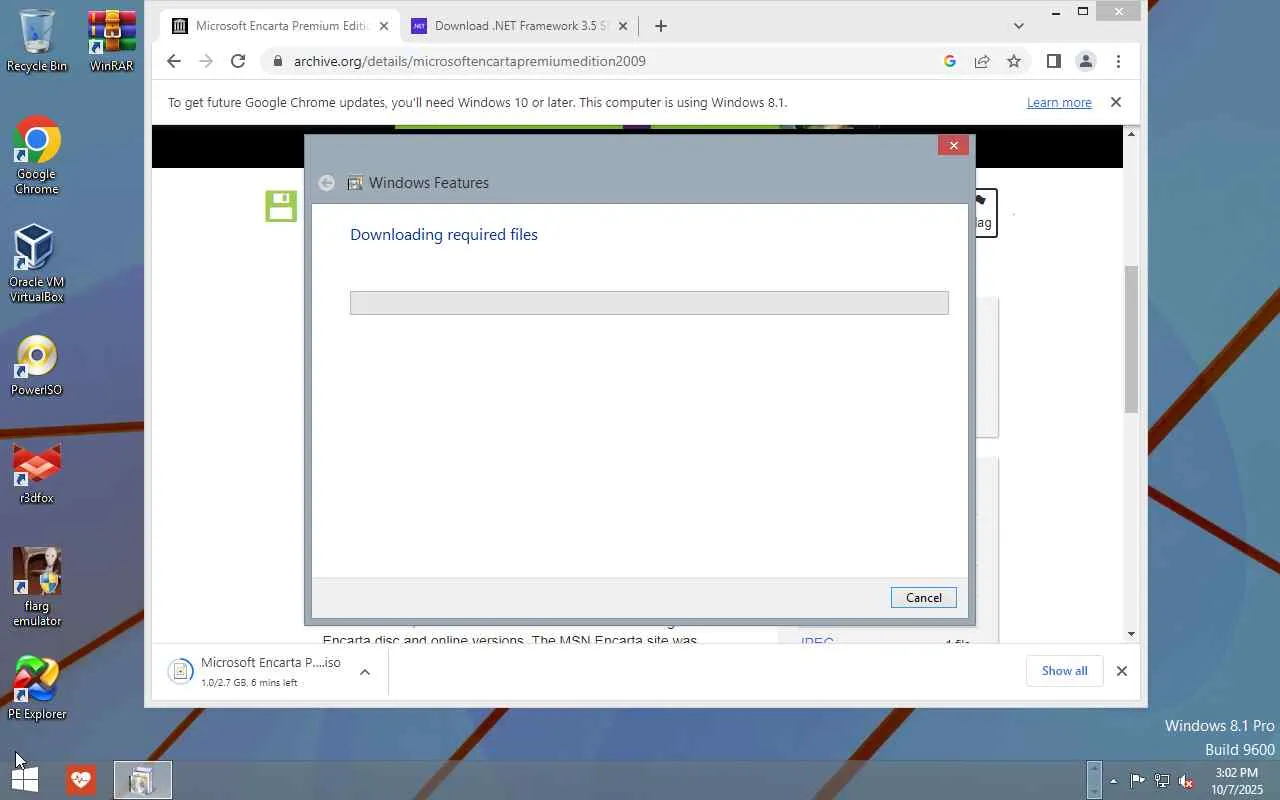This screenshot has height=800, width=1280.
Task: Close the Microsoft Encarta Premium Edition tab
Action: [385, 26]
